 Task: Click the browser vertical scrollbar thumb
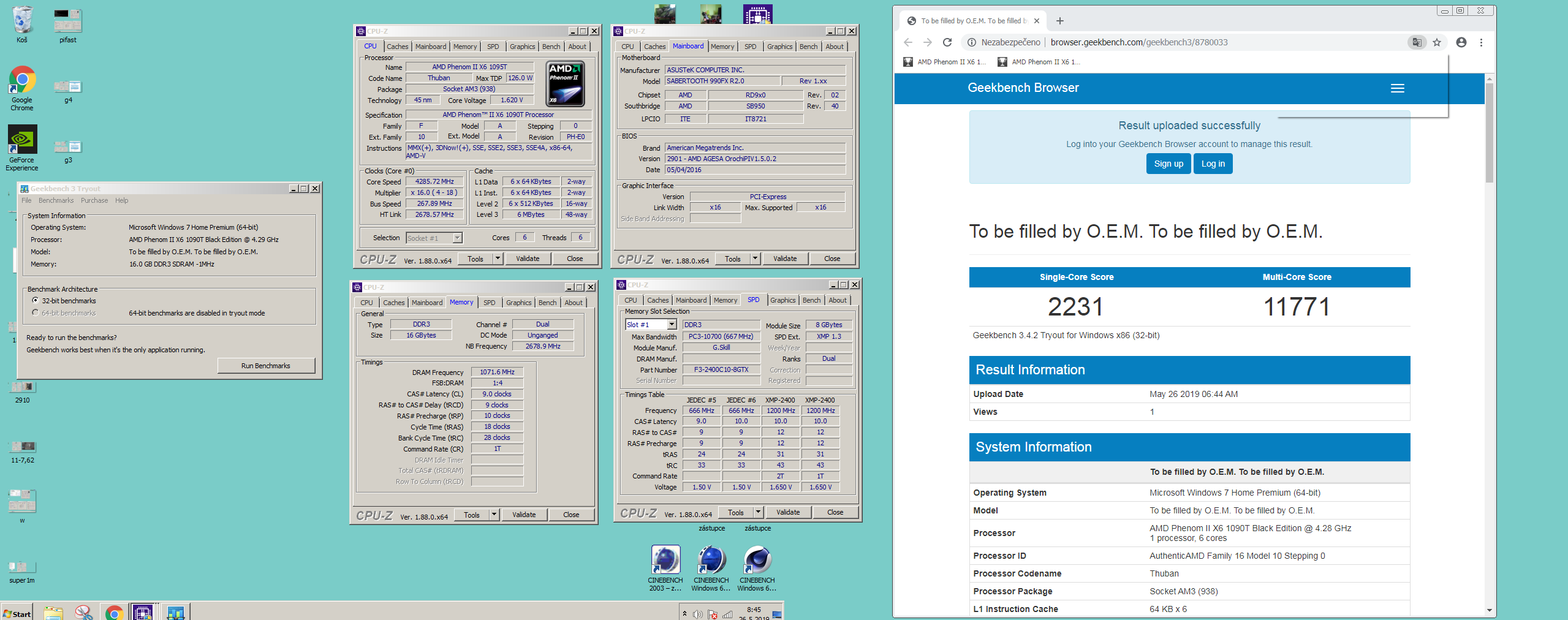(x=1490, y=132)
